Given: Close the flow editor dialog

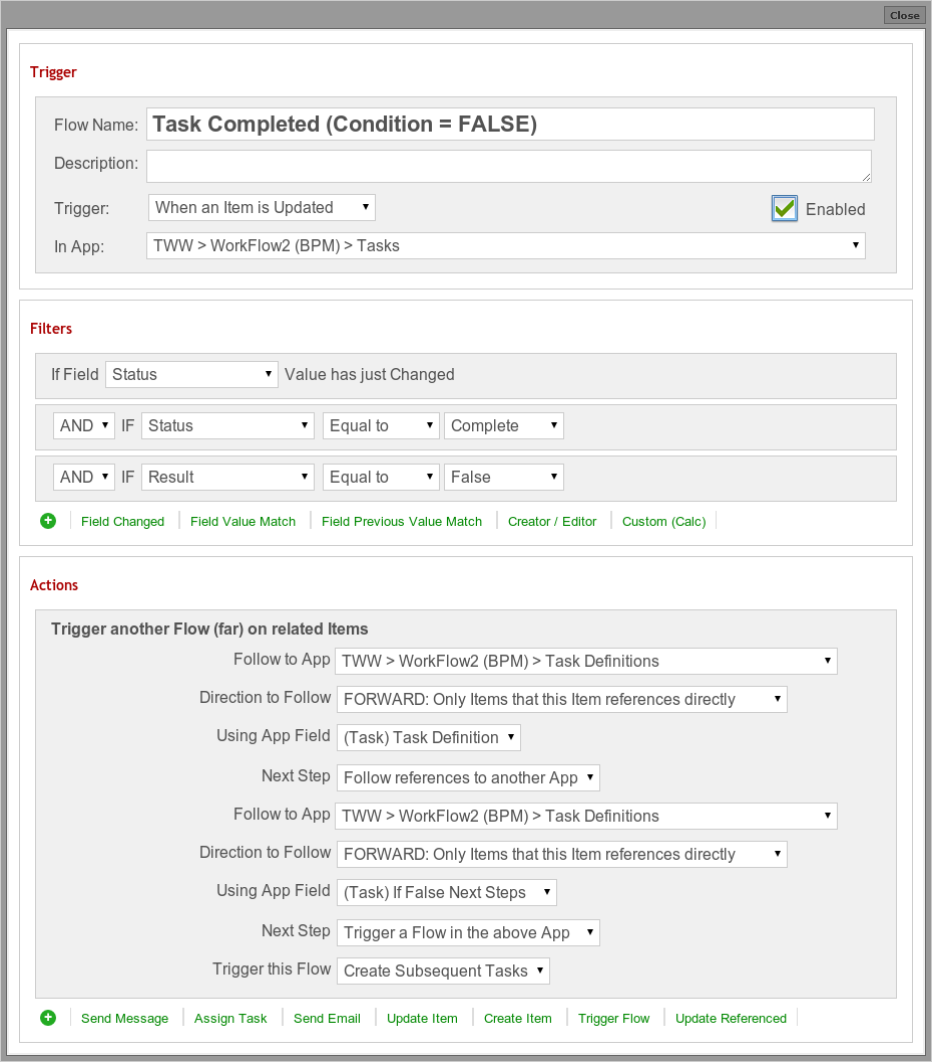Looking at the screenshot, I should [904, 15].
